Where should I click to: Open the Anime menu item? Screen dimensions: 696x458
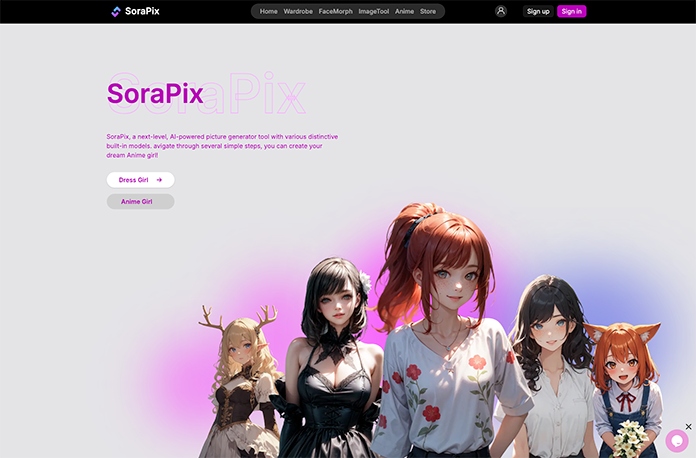pos(404,12)
